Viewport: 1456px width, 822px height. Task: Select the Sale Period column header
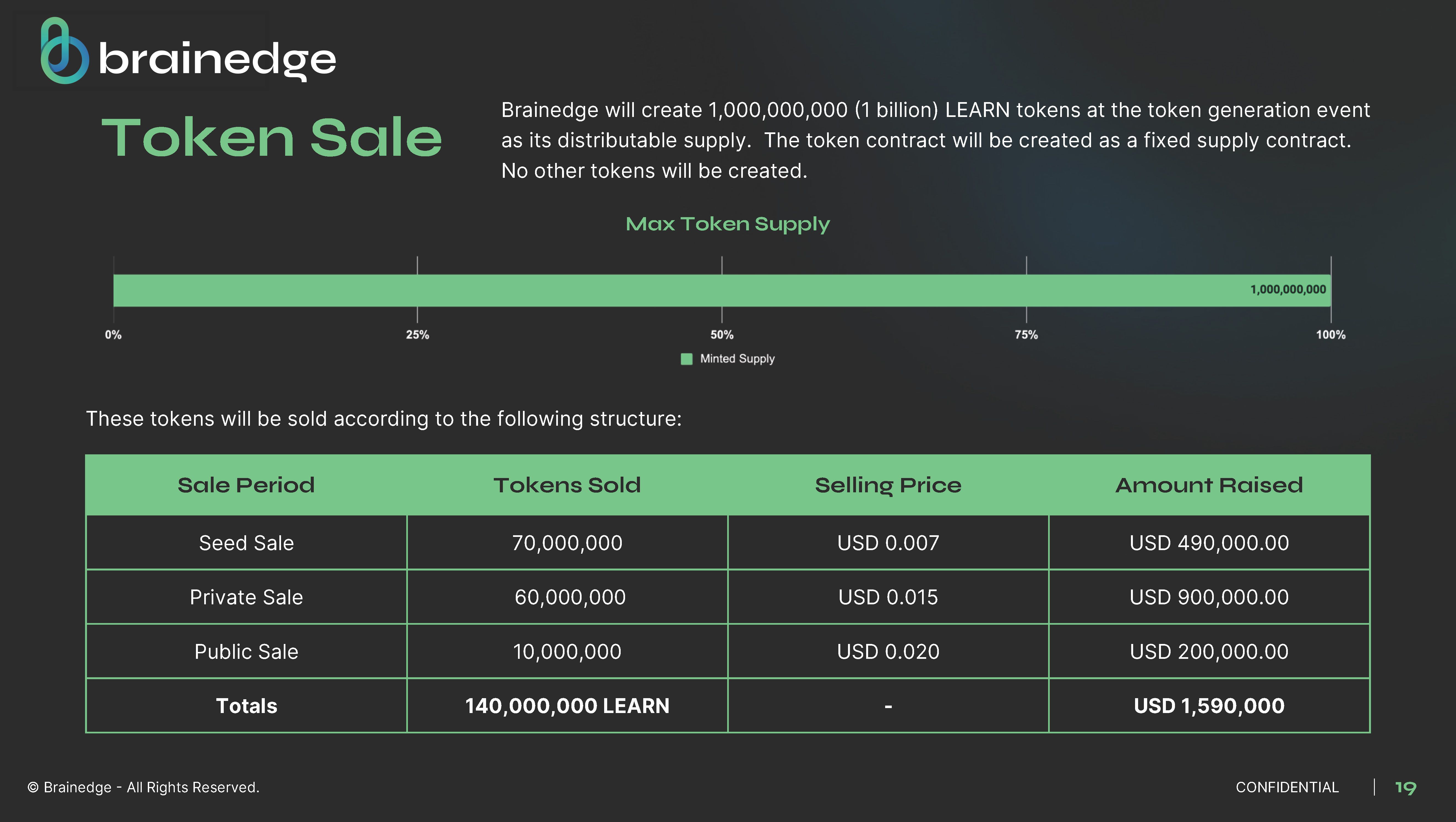click(x=246, y=485)
